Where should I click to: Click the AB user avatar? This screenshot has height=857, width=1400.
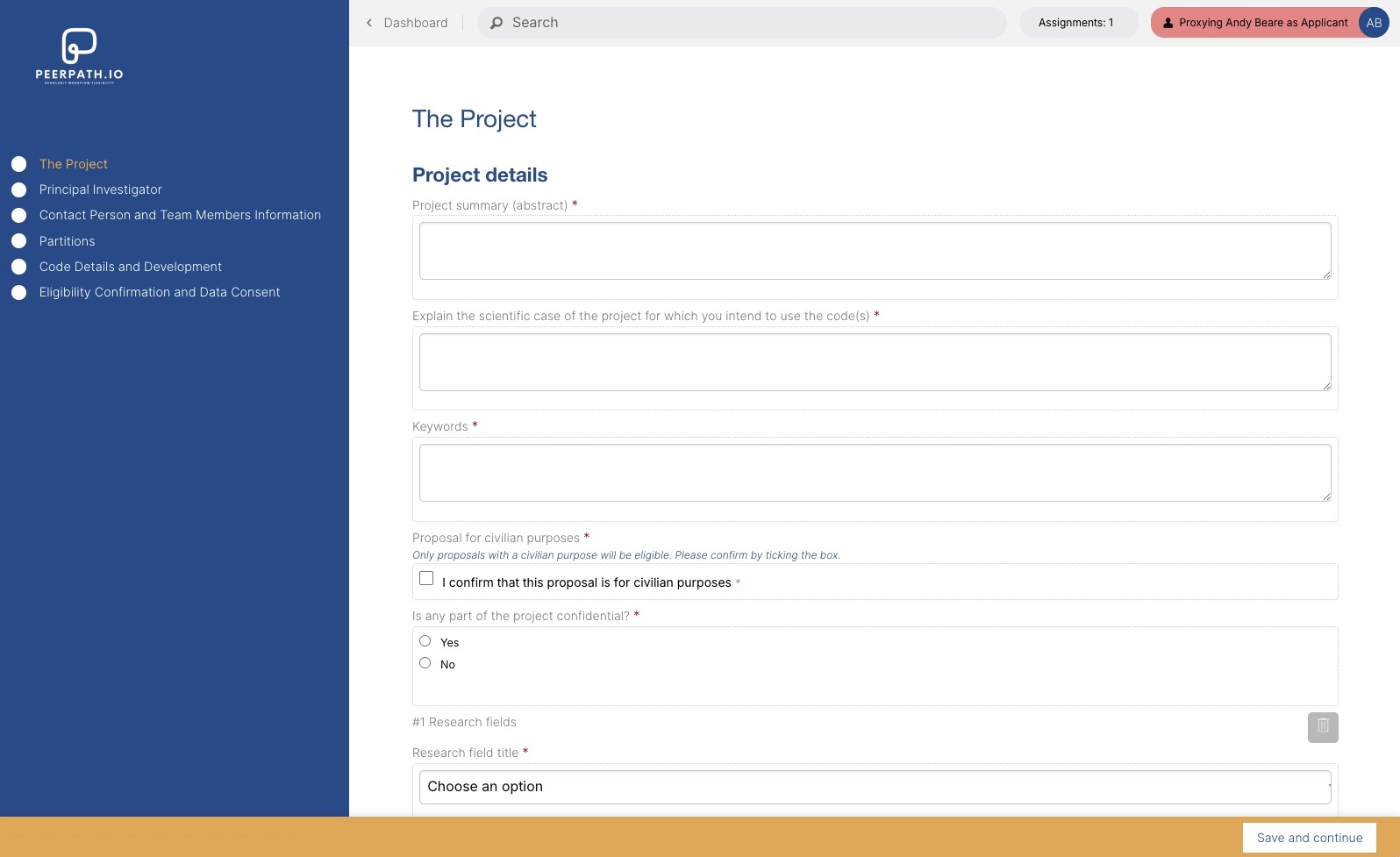pyautogui.click(x=1373, y=23)
